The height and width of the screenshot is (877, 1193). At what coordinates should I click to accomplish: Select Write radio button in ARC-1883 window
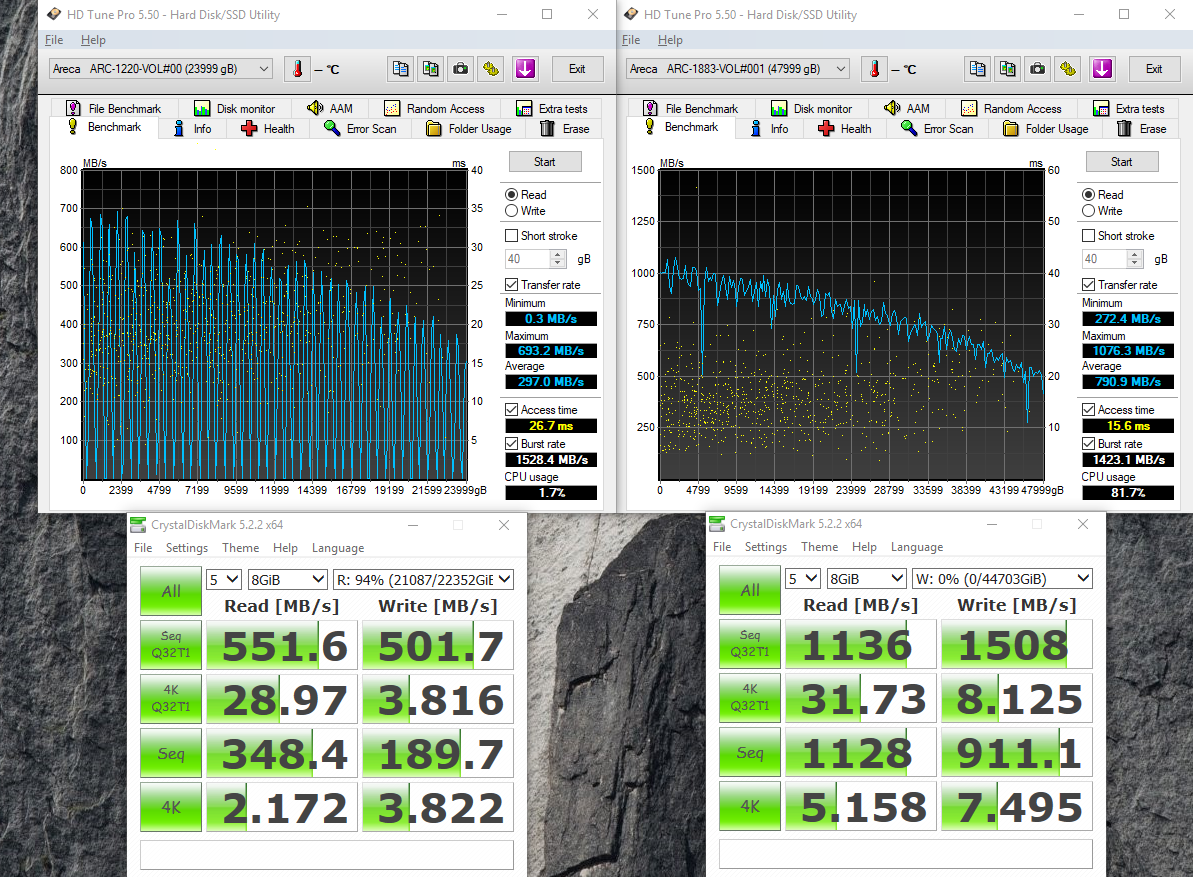tap(1089, 211)
